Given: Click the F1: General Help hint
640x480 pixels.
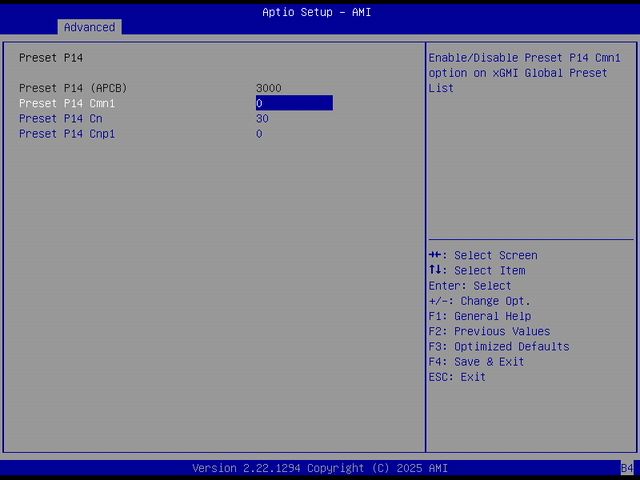Looking at the screenshot, I should (x=480, y=316).
